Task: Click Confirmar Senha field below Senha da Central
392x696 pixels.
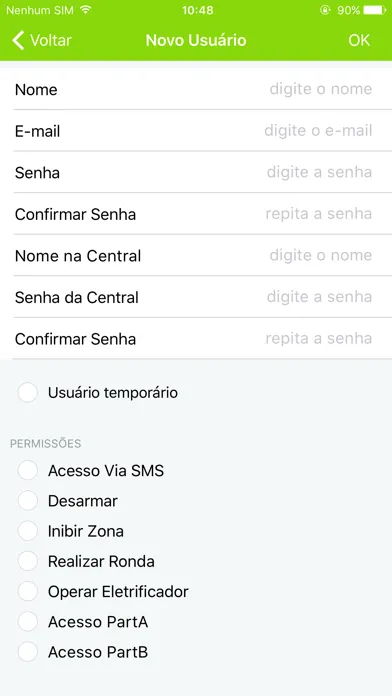Action: pos(196,339)
